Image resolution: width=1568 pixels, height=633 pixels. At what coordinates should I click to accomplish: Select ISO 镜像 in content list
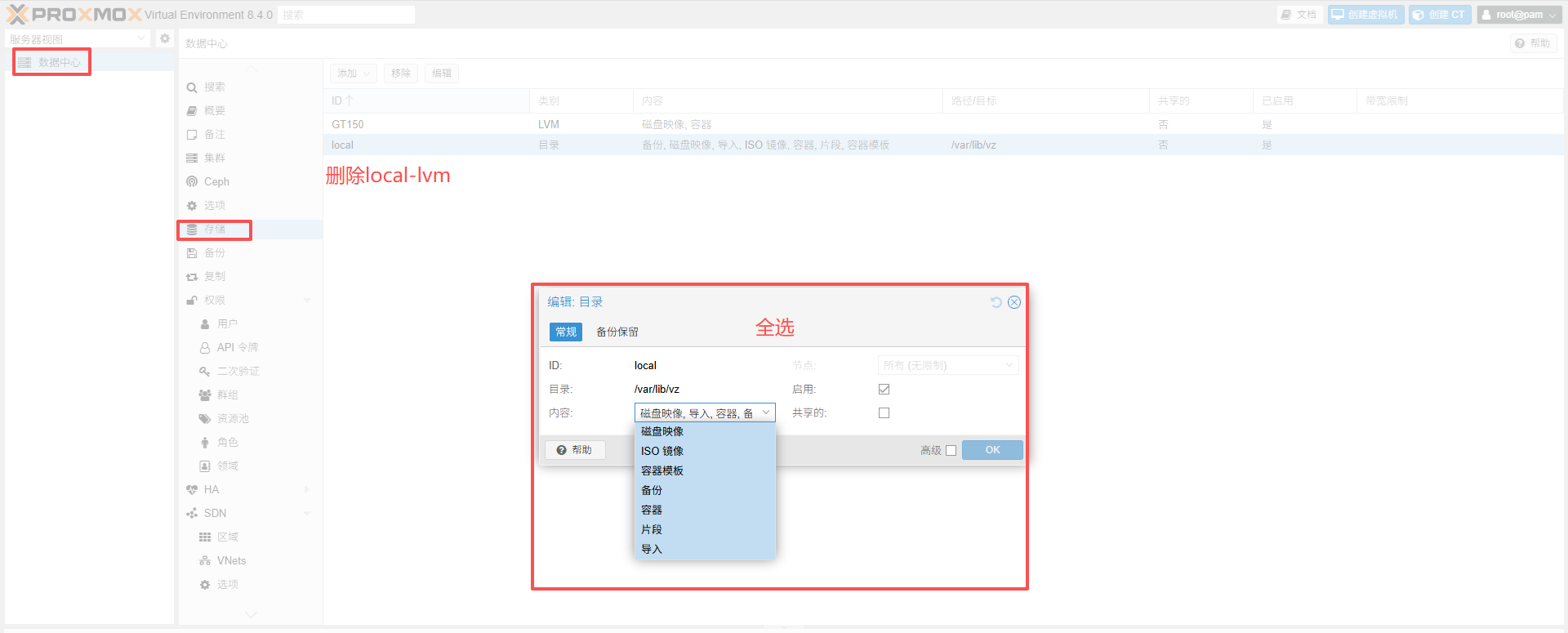coord(662,451)
